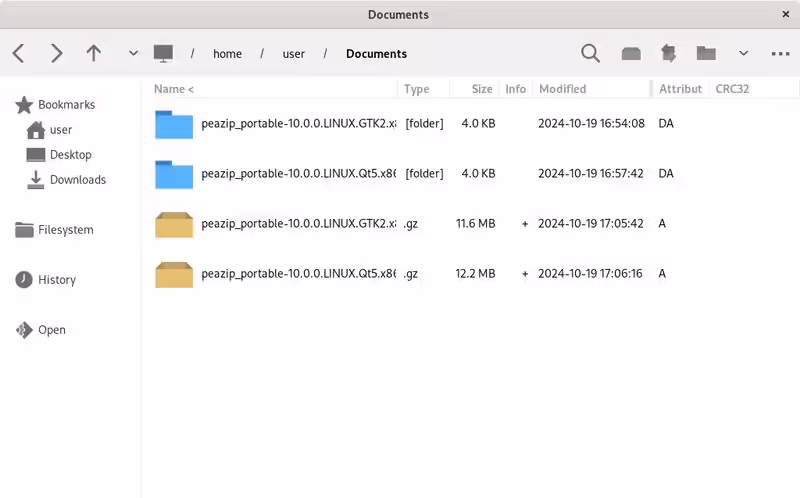The height and width of the screenshot is (498, 800).
Task: Expand the navigation history dropdown arrow
Action: coord(133,54)
